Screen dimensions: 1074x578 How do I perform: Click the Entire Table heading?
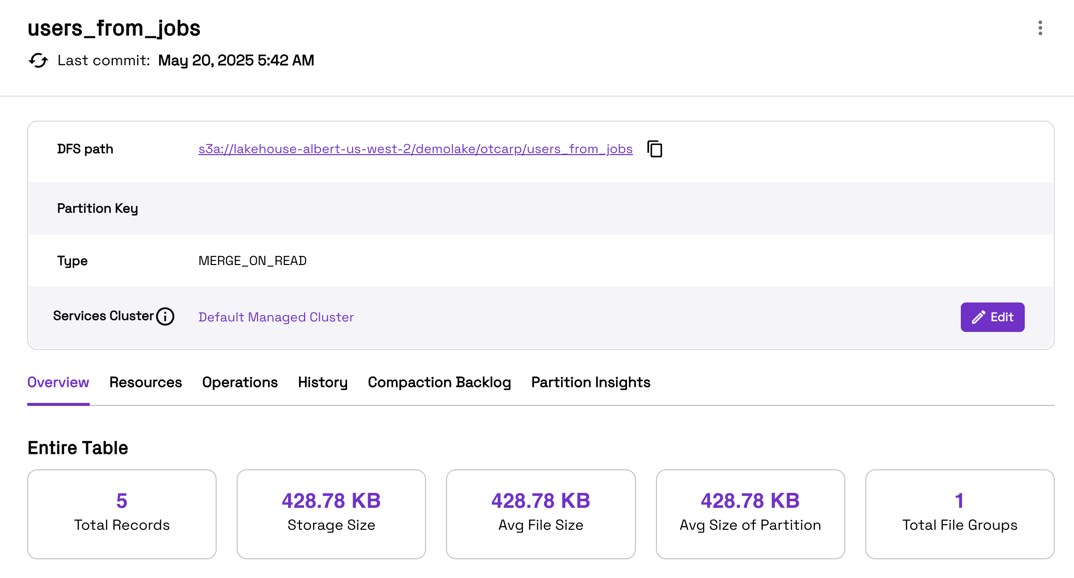pos(77,447)
